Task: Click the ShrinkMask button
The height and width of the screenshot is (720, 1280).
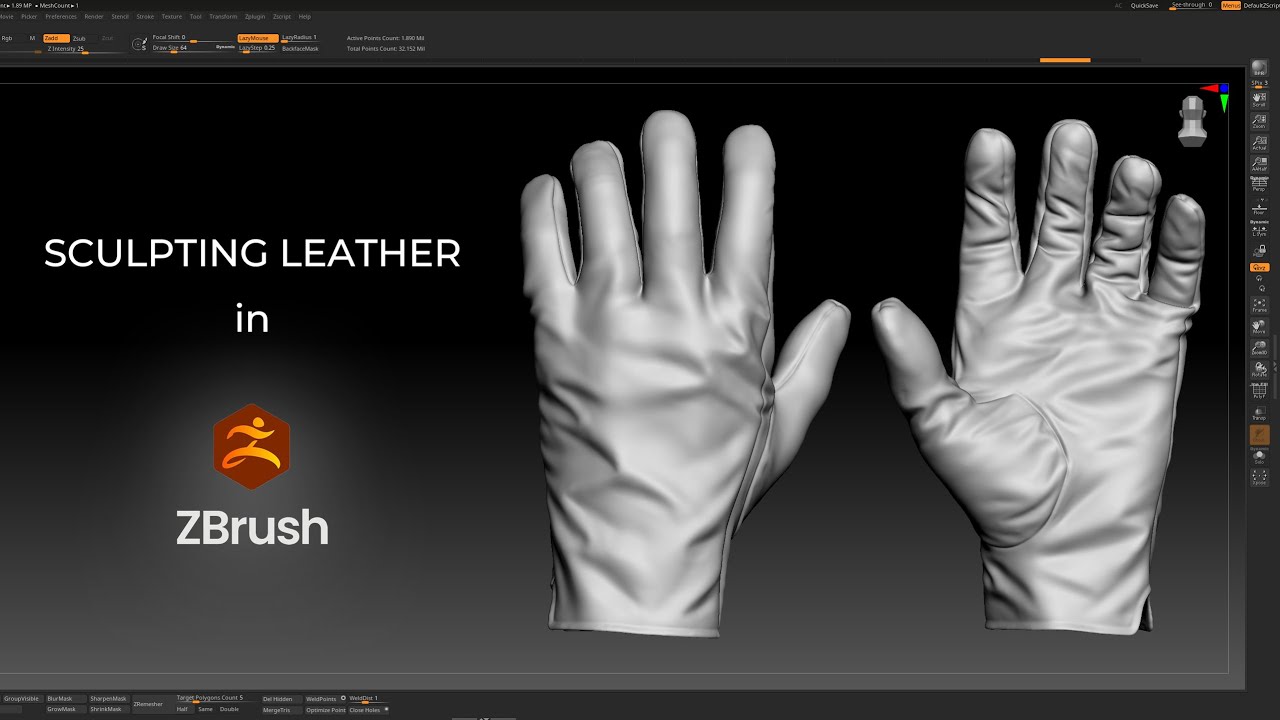Action: click(x=107, y=709)
